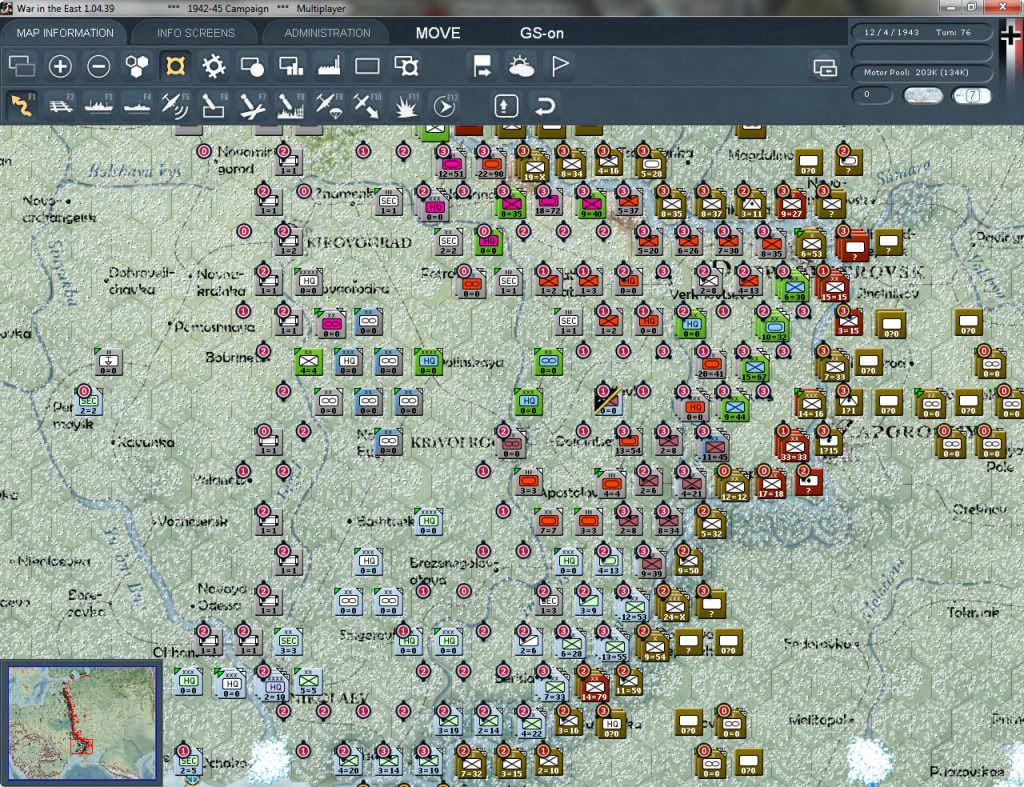Image resolution: width=1024 pixels, height=787 pixels.
Task: Click the Tokmak town label
Action: [x=973, y=612]
